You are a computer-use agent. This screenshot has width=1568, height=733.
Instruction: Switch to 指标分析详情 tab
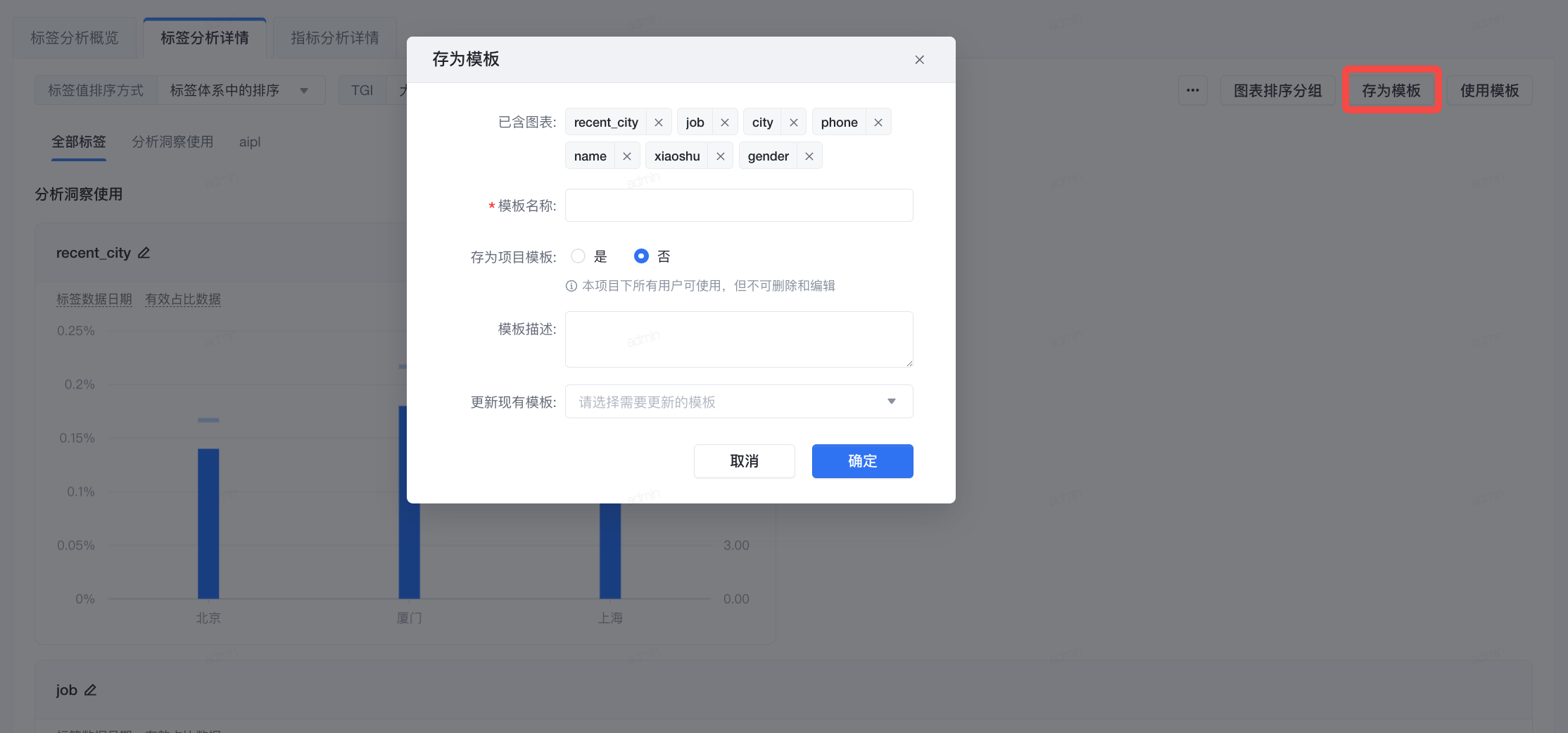tap(335, 38)
